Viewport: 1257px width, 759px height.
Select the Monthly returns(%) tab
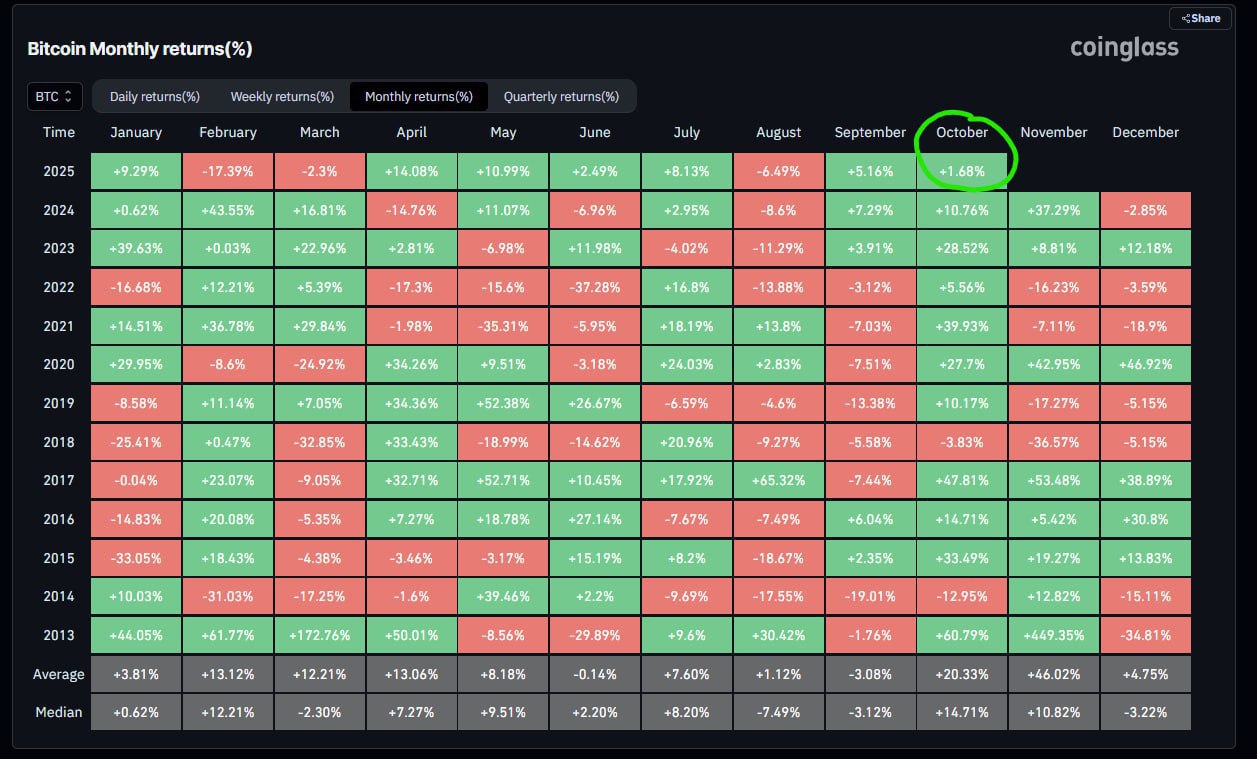pos(418,96)
